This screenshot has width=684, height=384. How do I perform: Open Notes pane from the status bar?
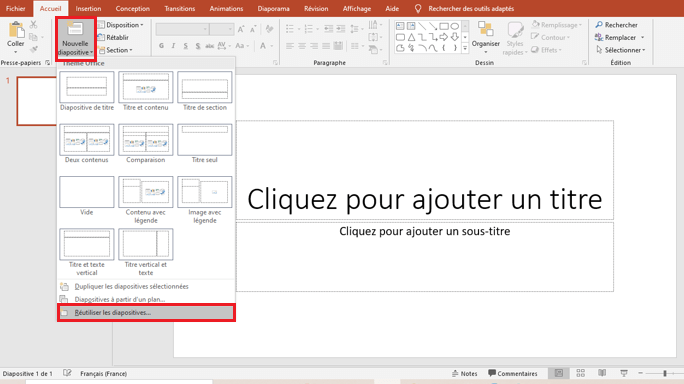coord(465,374)
